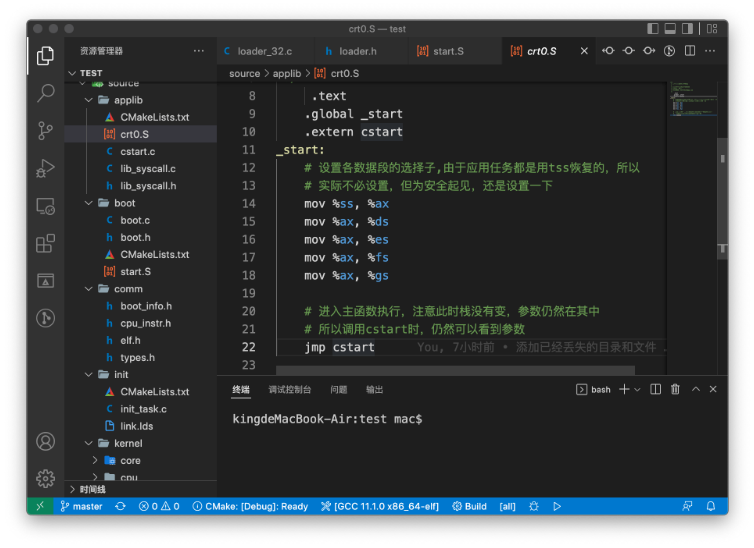Switch to the 输出 panel tab
This screenshot has height=548, width=754.
tap(374, 389)
